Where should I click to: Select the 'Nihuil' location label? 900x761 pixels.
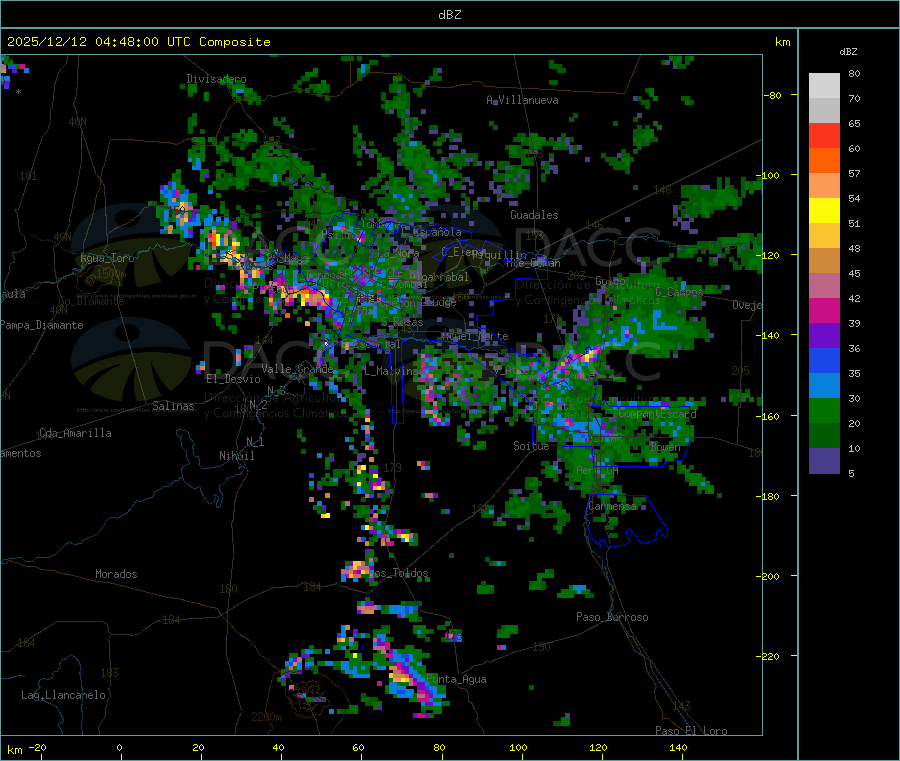236,456
